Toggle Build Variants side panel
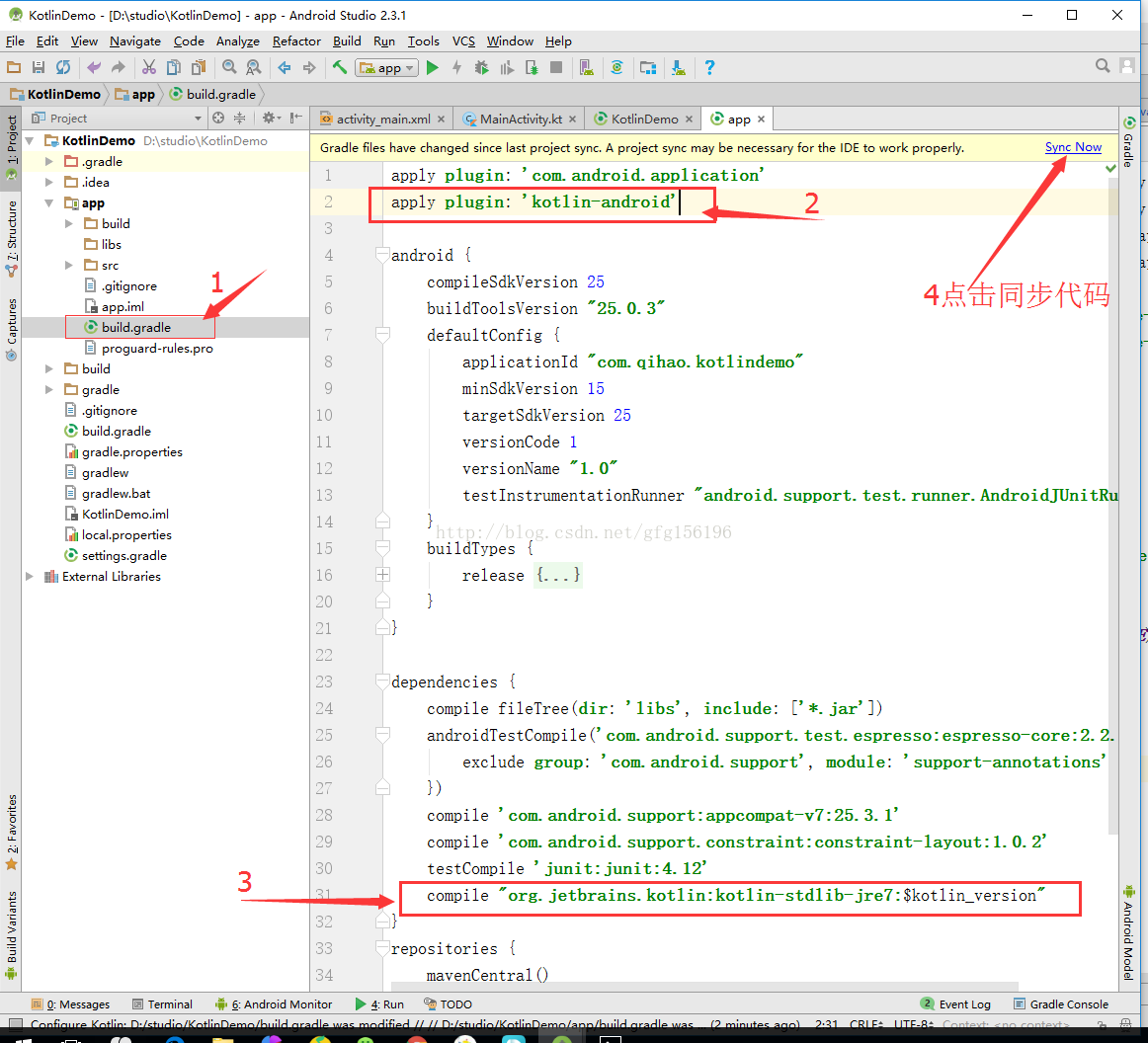Viewport: 1148px width, 1043px height. pos(11,934)
